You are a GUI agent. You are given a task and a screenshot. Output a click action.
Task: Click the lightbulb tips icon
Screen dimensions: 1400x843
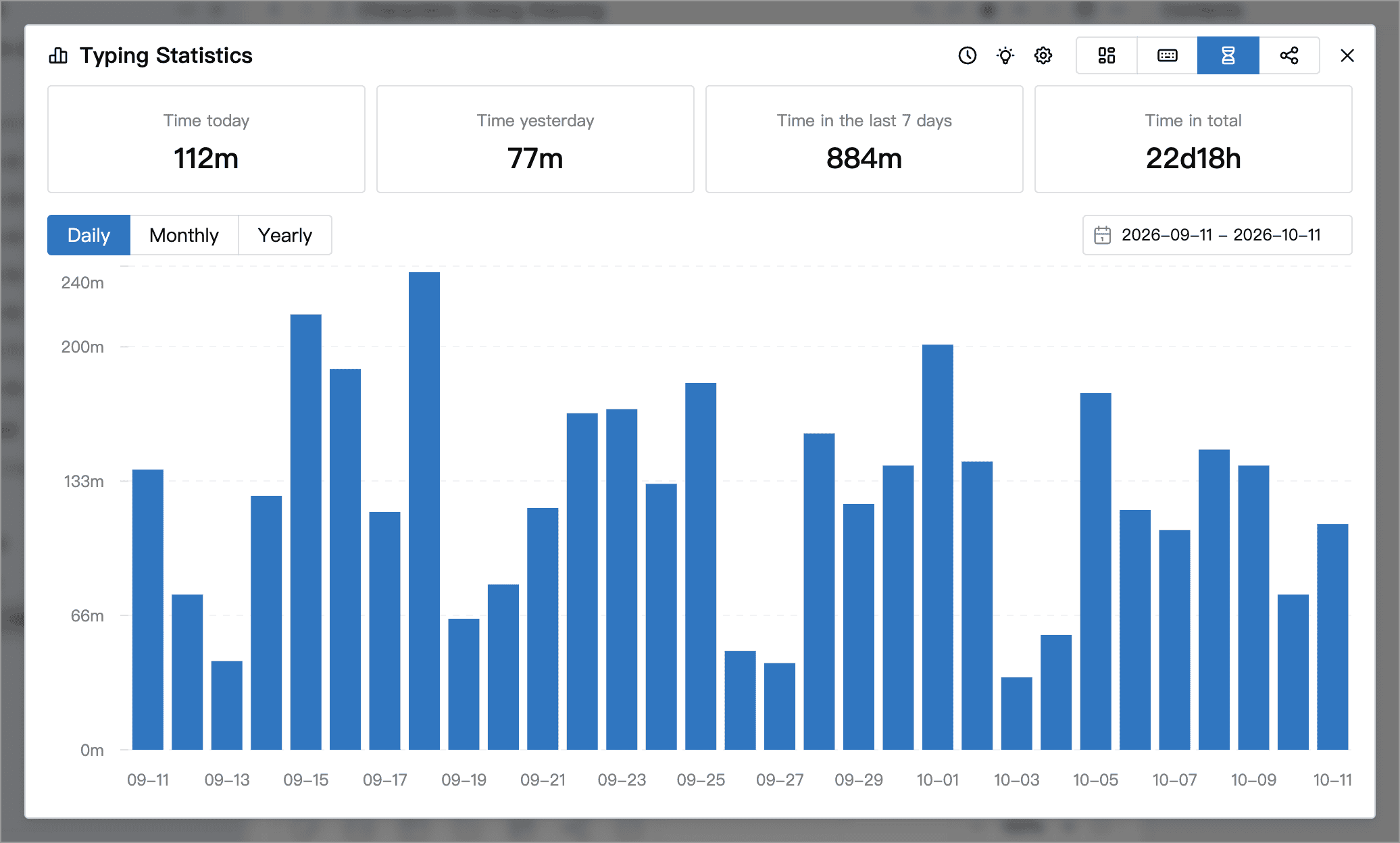pos(1005,55)
